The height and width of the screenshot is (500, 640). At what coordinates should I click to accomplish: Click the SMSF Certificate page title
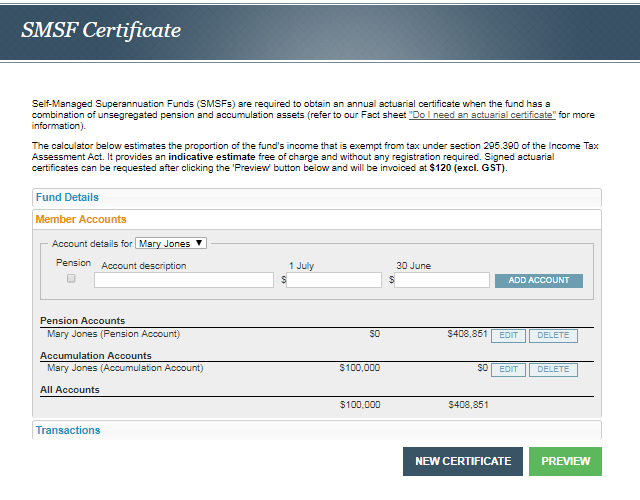pos(101,30)
